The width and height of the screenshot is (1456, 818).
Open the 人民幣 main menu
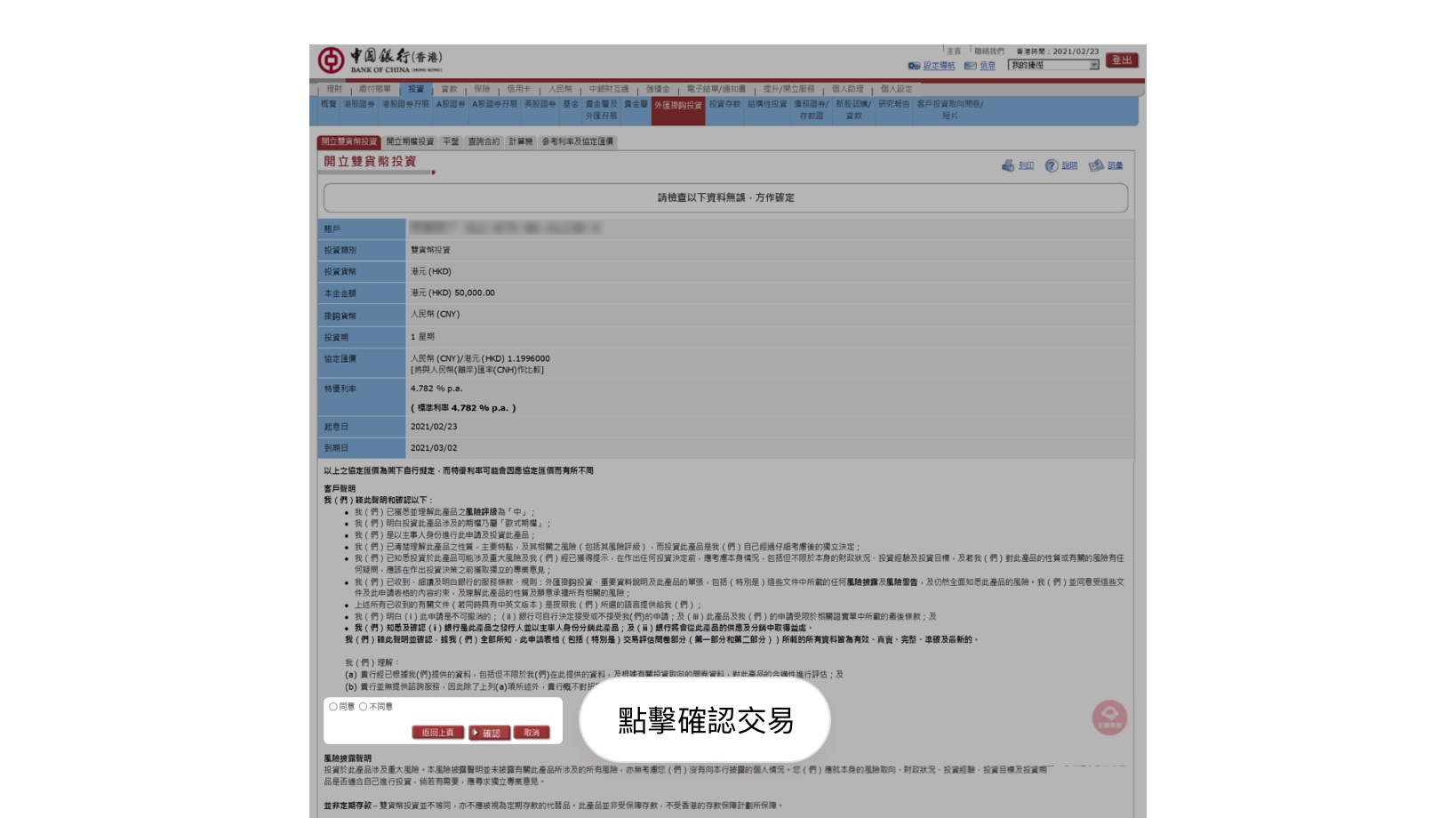pyautogui.click(x=560, y=89)
